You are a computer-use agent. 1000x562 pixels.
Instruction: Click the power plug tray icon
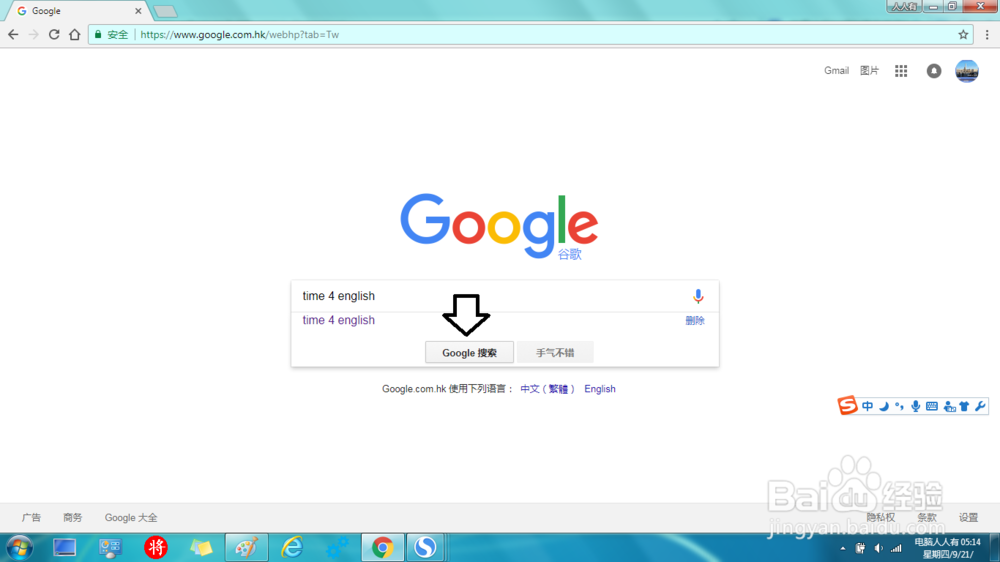[860, 549]
